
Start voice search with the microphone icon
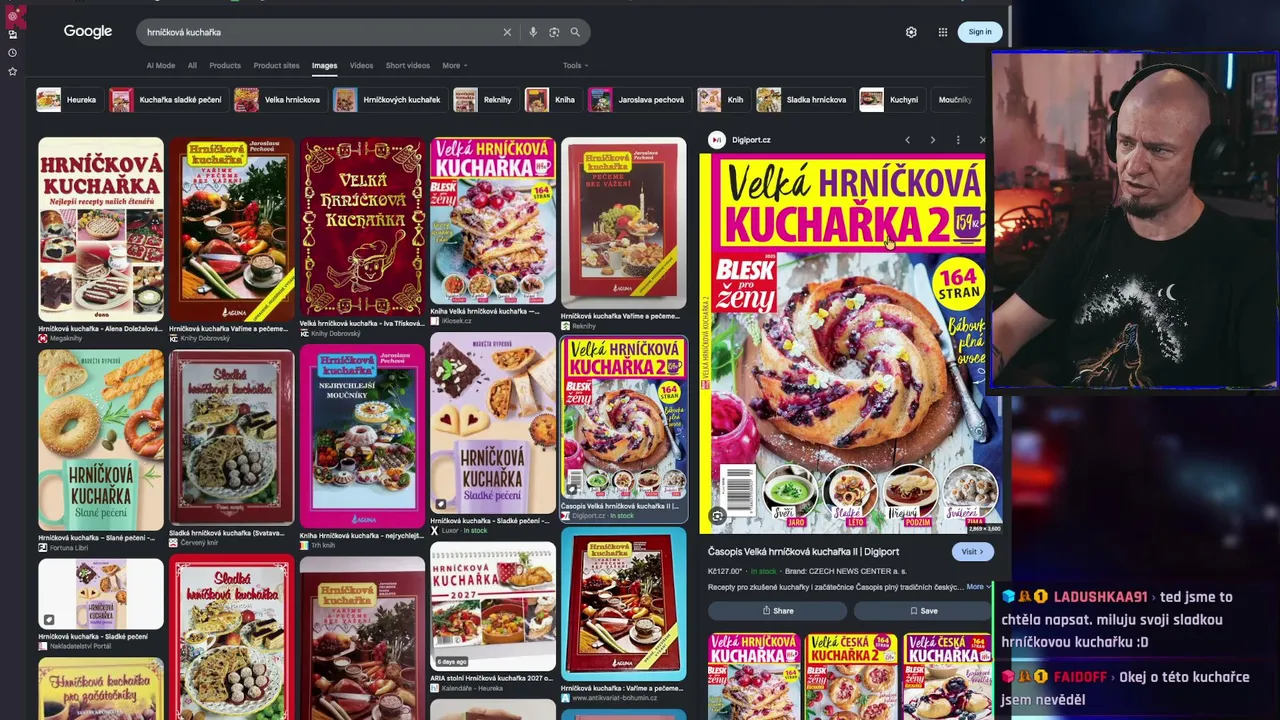pyautogui.click(x=533, y=32)
